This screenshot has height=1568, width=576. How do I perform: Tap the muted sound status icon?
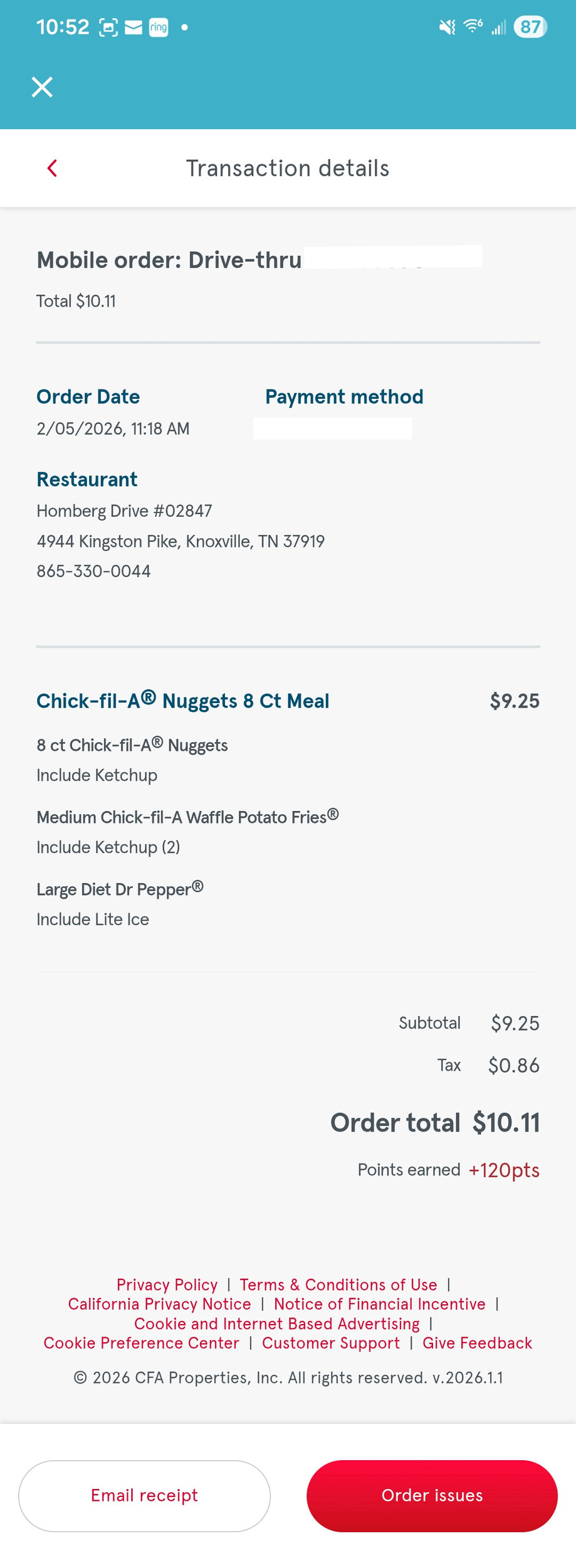pyautogui.click(x=447, y=27)
